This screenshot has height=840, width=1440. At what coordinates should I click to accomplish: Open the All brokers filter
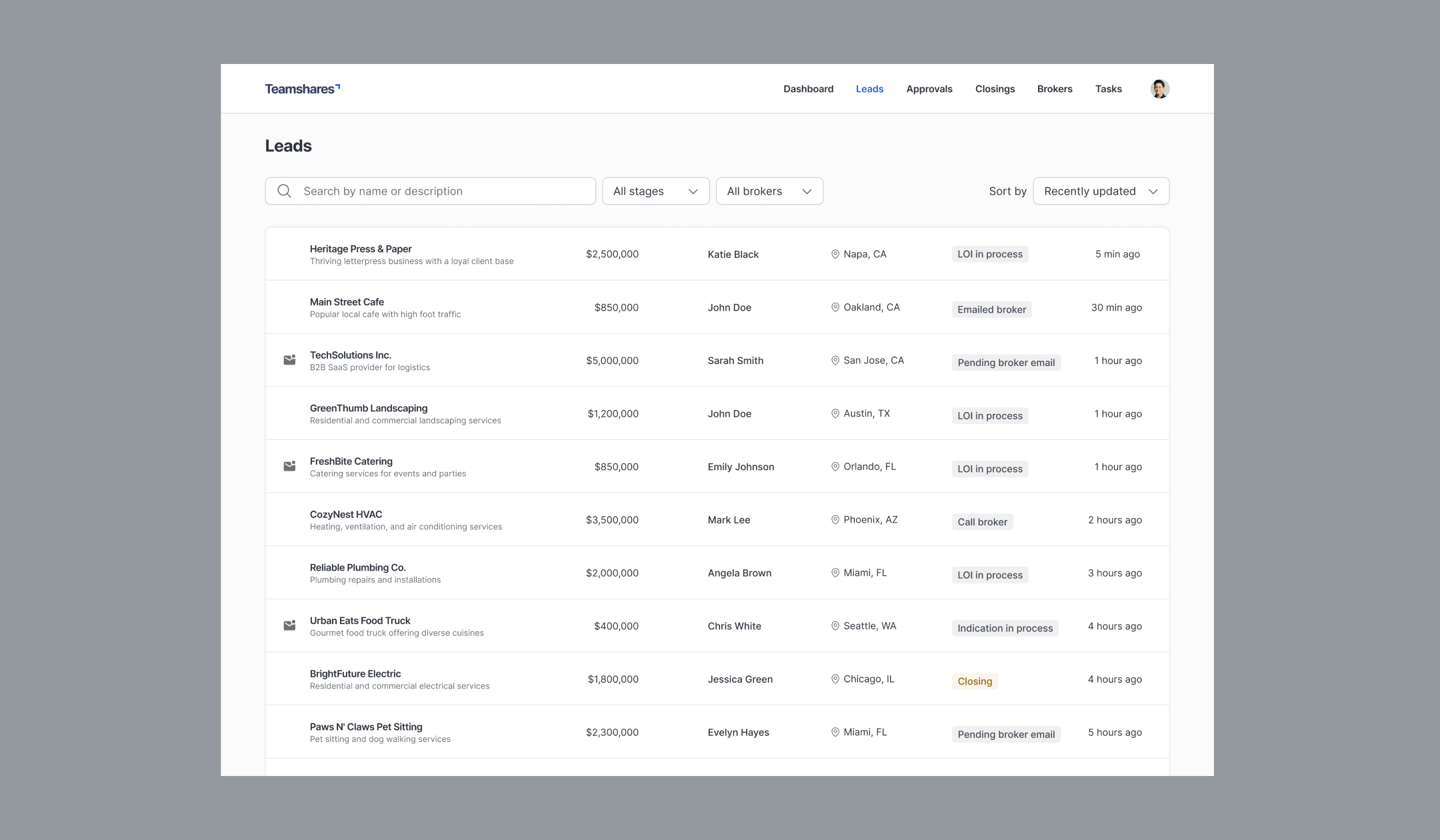769,191
